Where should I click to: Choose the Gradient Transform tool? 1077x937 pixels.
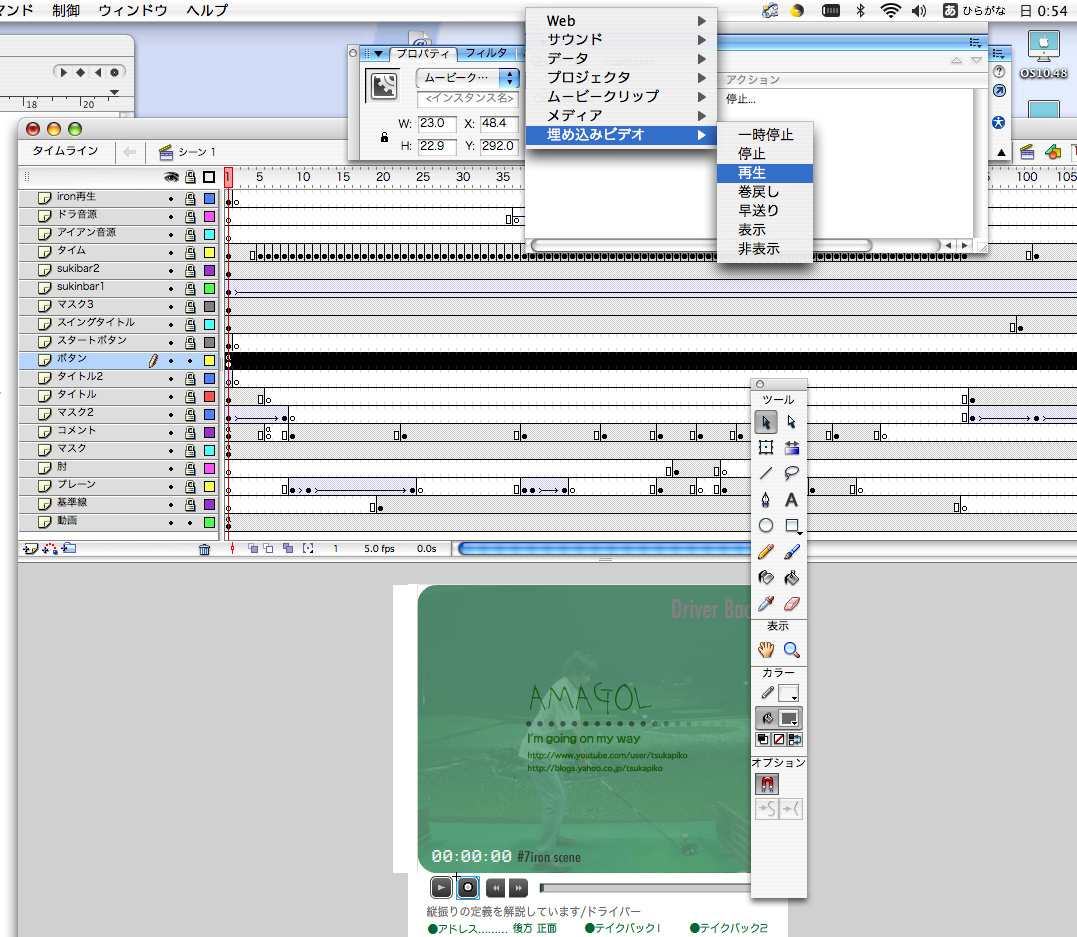point(791,448)
